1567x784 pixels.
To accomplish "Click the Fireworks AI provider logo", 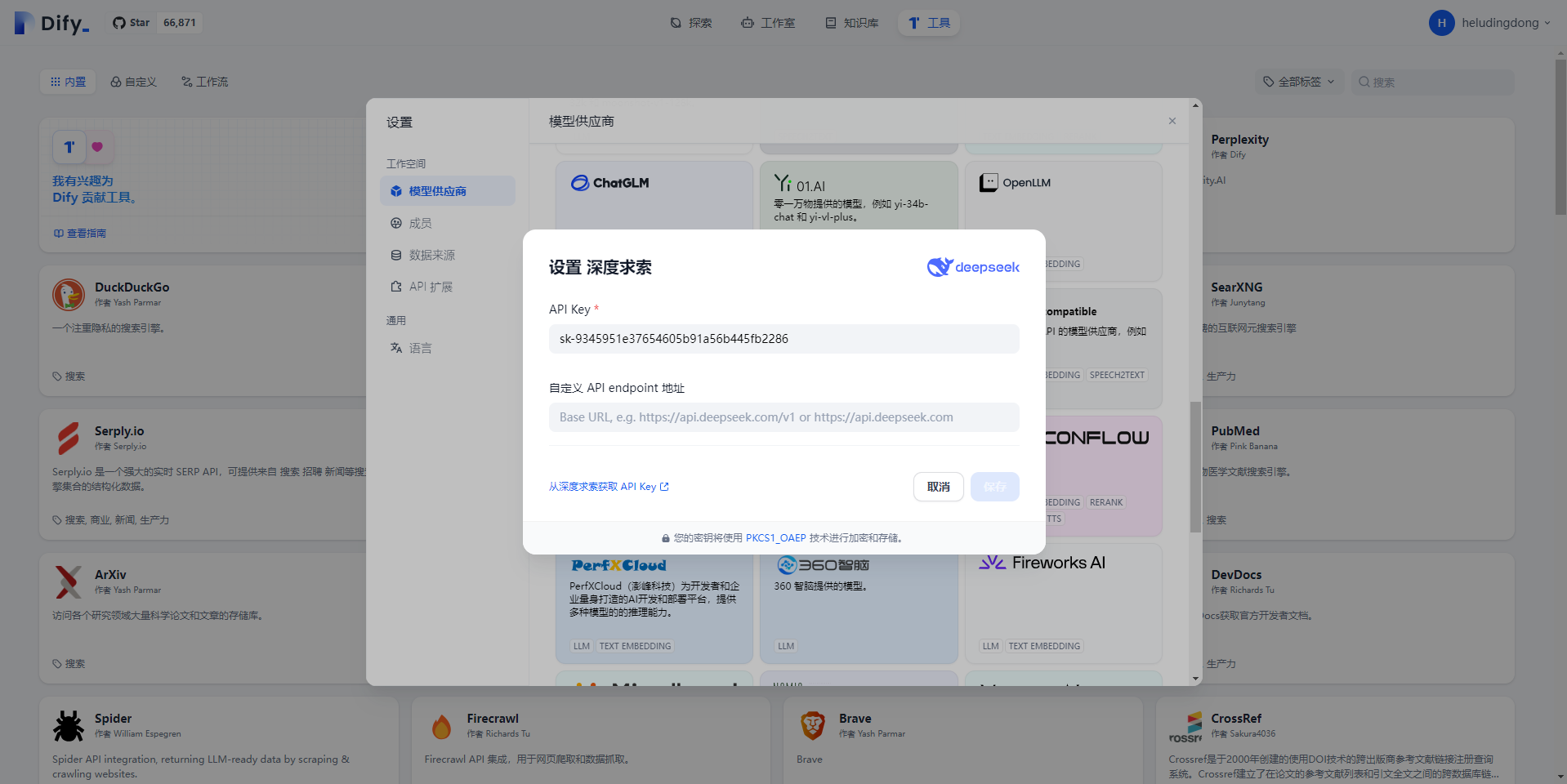I will [1042, 563].
